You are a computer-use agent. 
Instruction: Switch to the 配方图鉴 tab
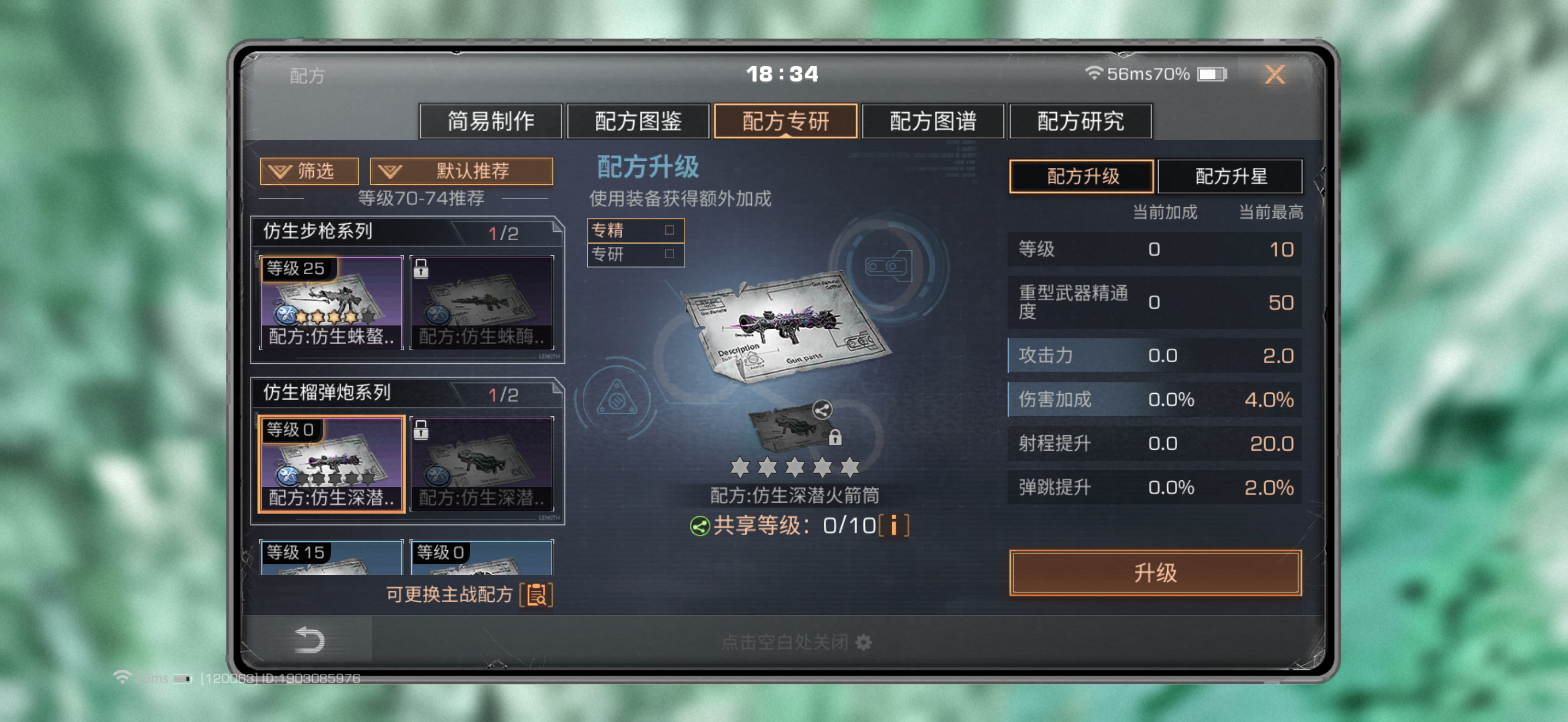click(638, 121)
